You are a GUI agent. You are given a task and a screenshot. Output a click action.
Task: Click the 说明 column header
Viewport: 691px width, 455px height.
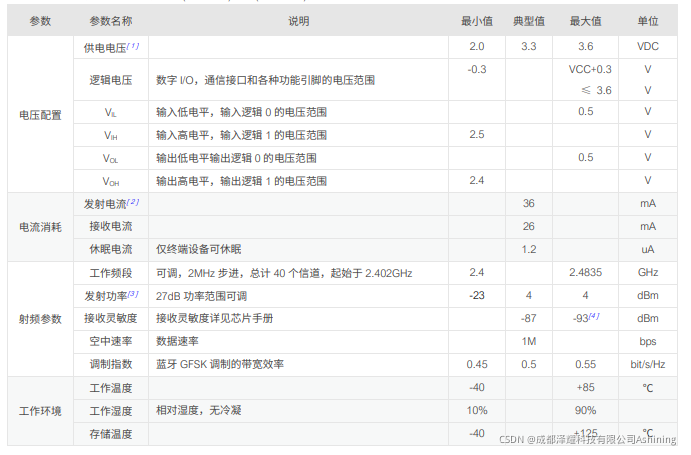298,21
